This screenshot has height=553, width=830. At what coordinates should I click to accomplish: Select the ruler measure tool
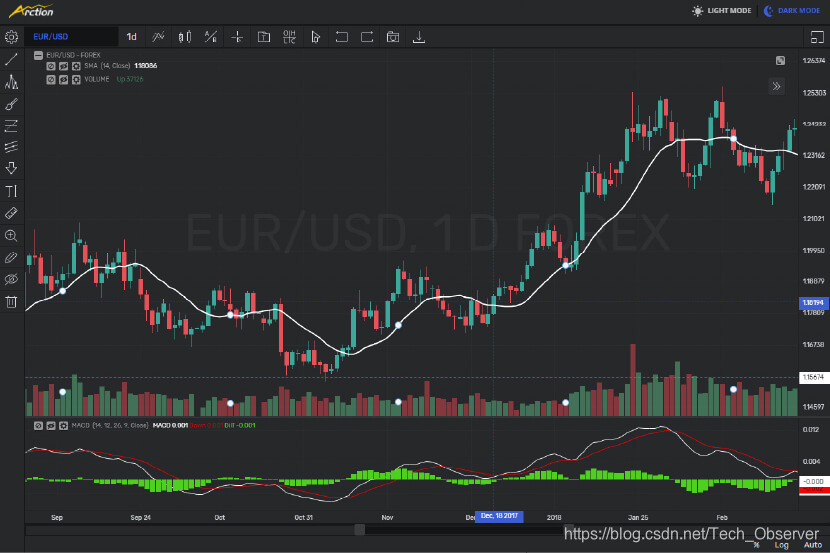click(11, 213)
